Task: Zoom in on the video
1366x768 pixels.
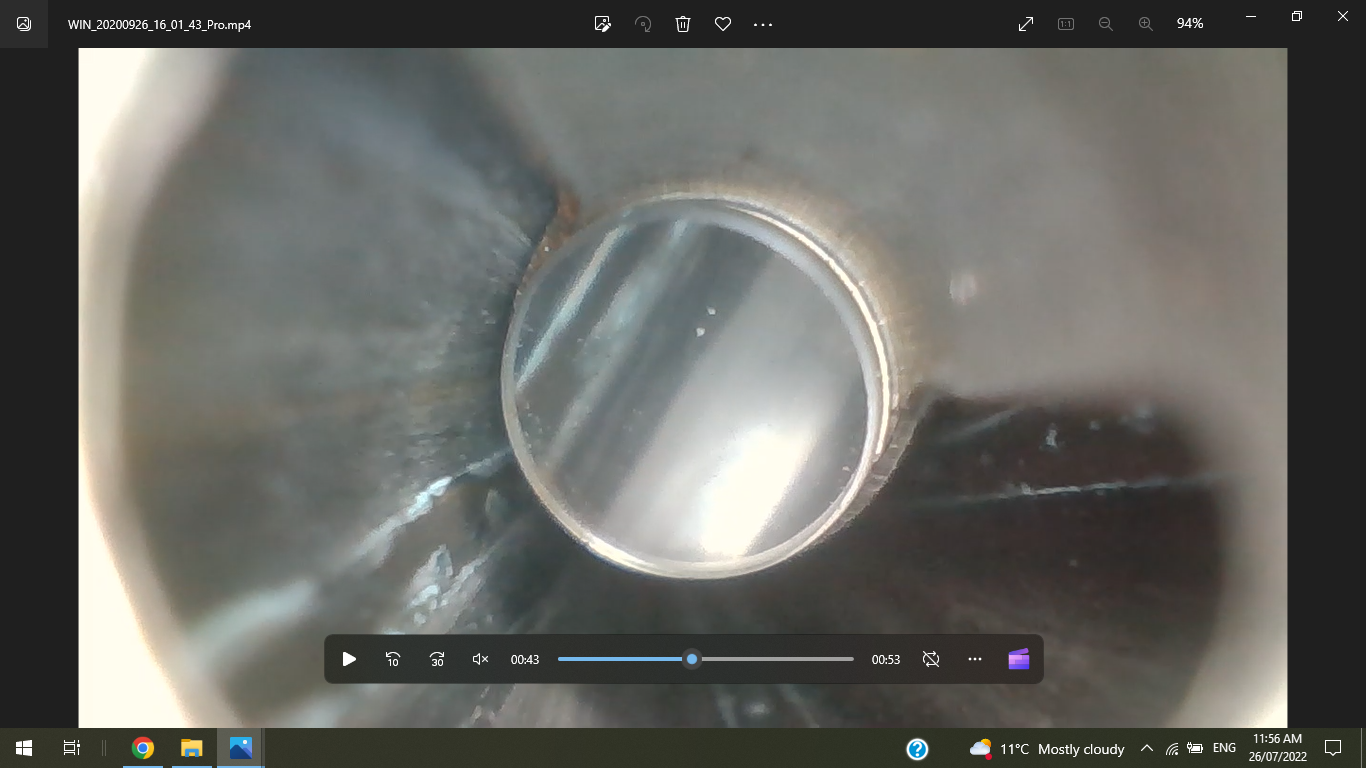Action: 1146,24
